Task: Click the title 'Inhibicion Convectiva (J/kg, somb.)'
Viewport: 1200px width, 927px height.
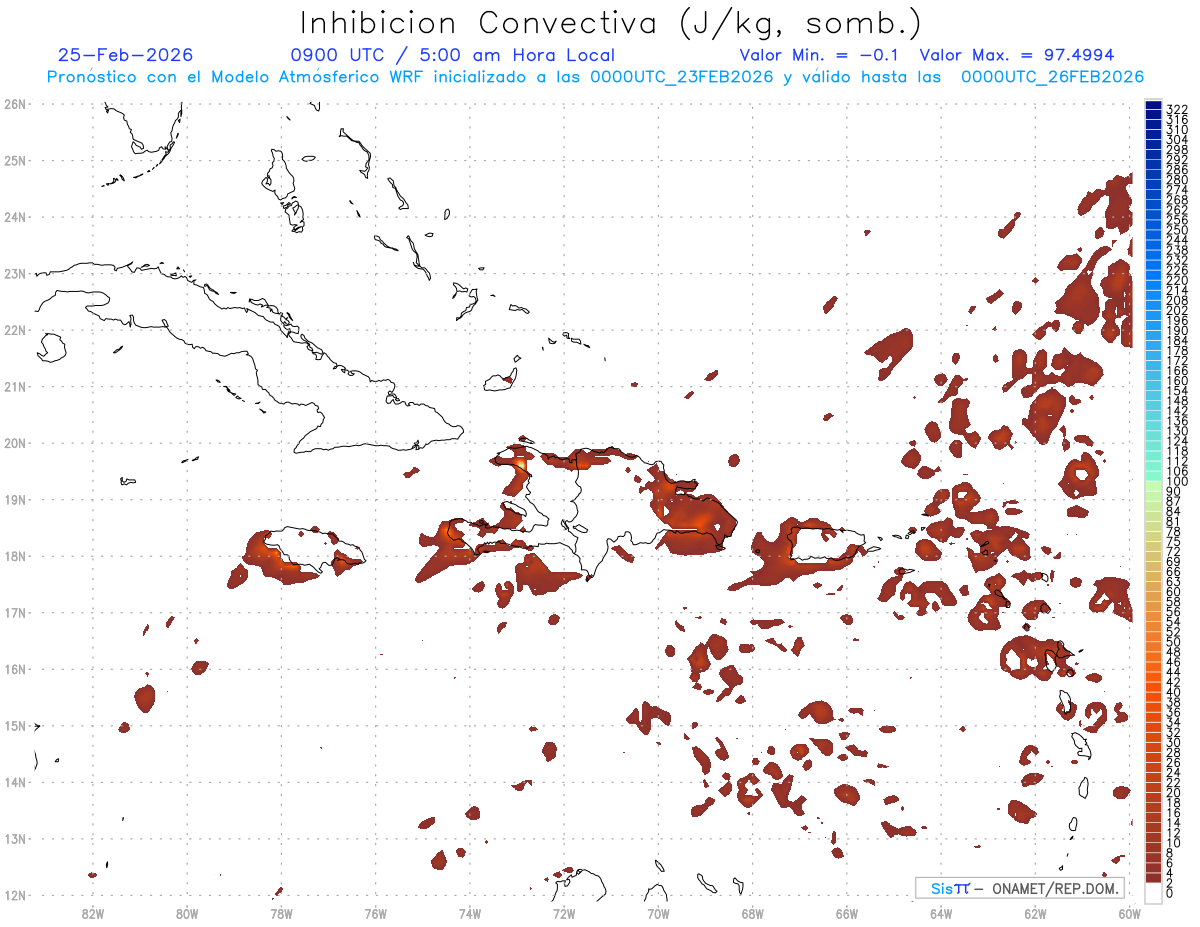Action: click(x=611, y=23)
